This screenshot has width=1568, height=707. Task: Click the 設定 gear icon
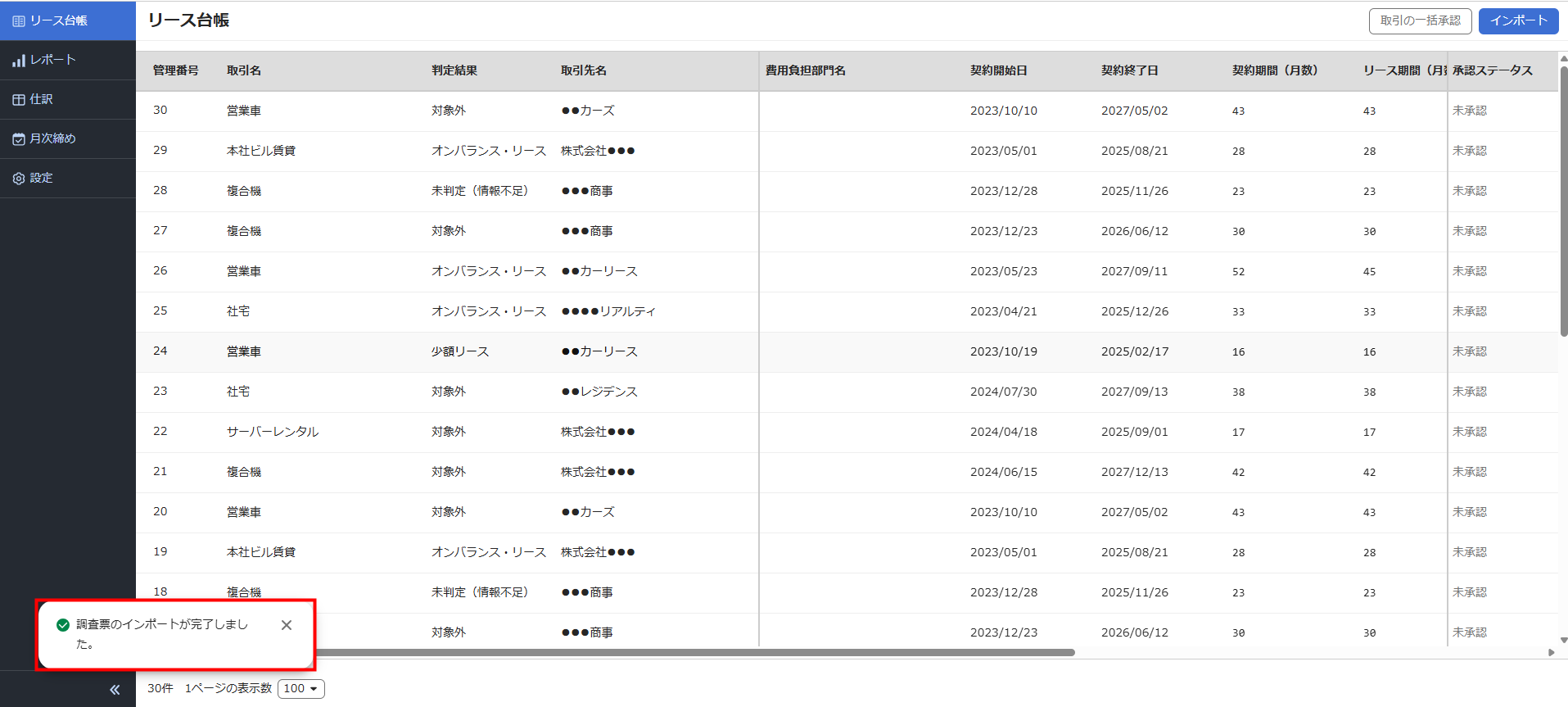pos(18,179)
